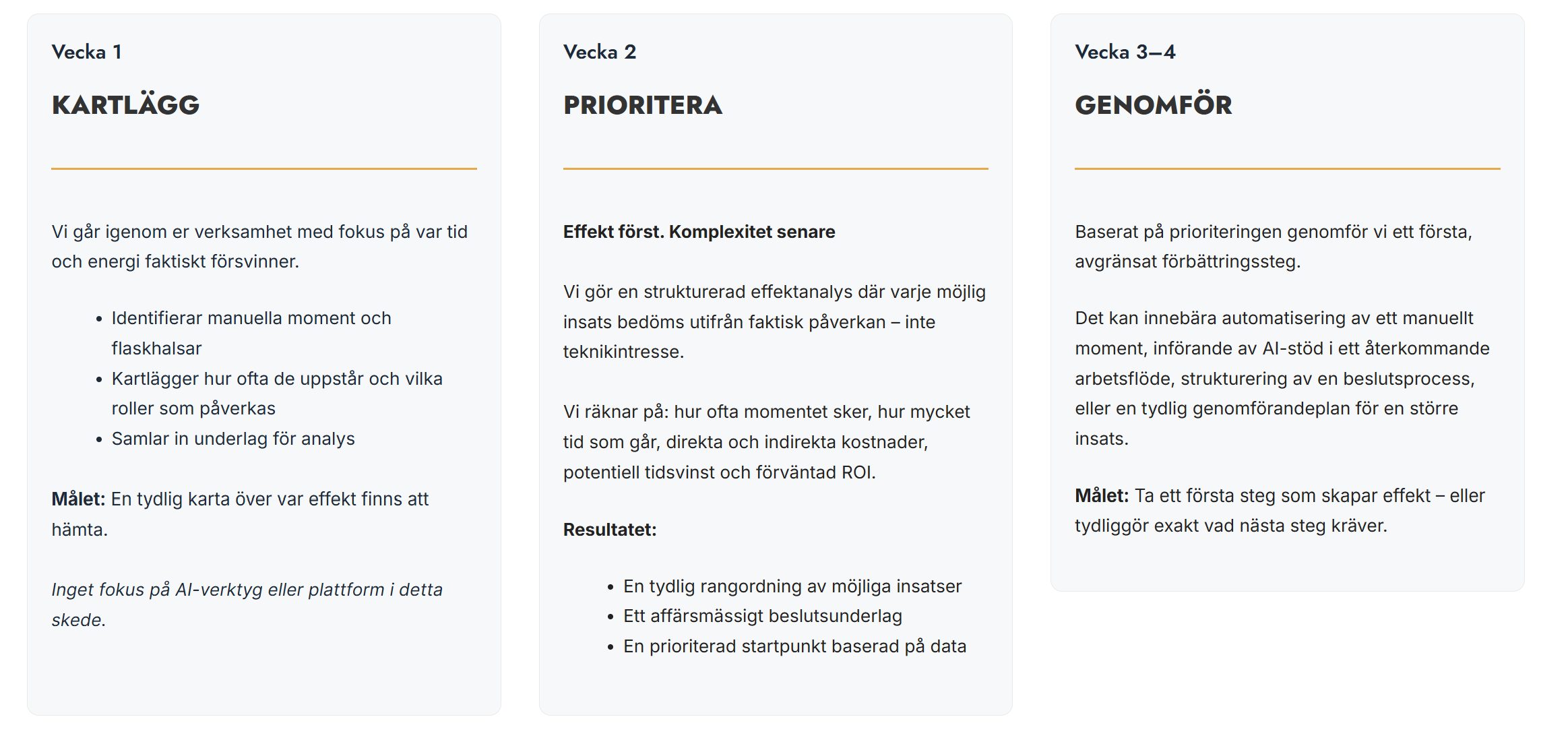
Task: Click the "Vecka 2" label
Action: tap(599, 52)
